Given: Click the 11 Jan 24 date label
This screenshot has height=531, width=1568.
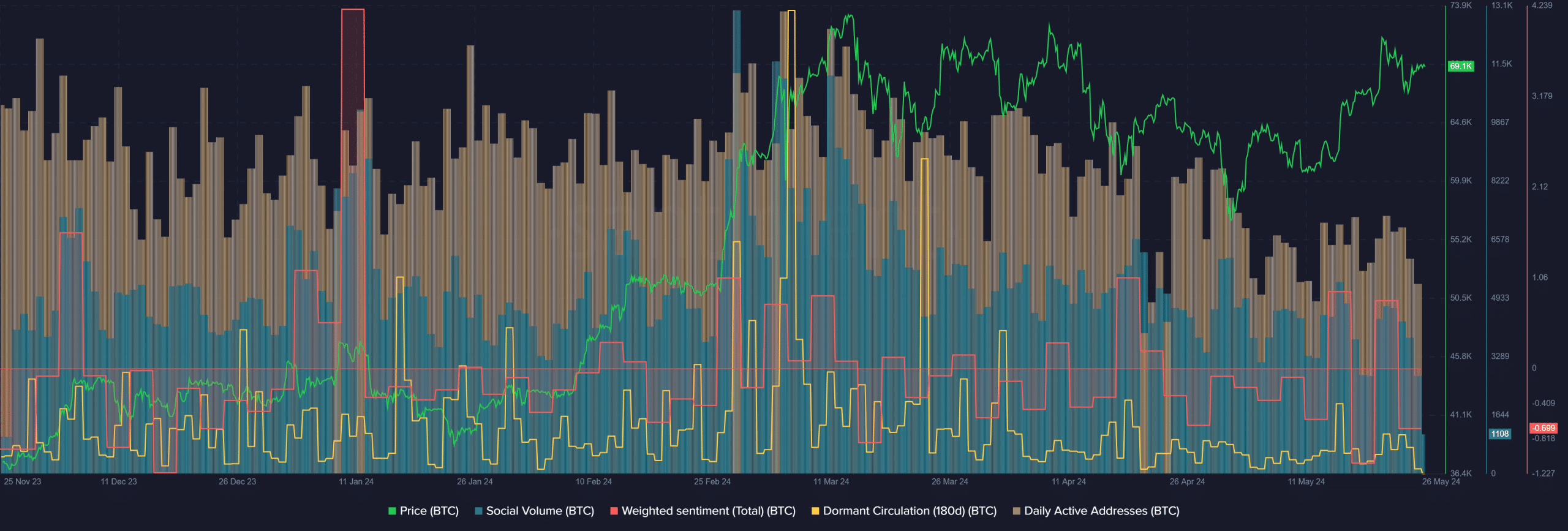Looking at the screenshot, I should (x=356, y=481).
